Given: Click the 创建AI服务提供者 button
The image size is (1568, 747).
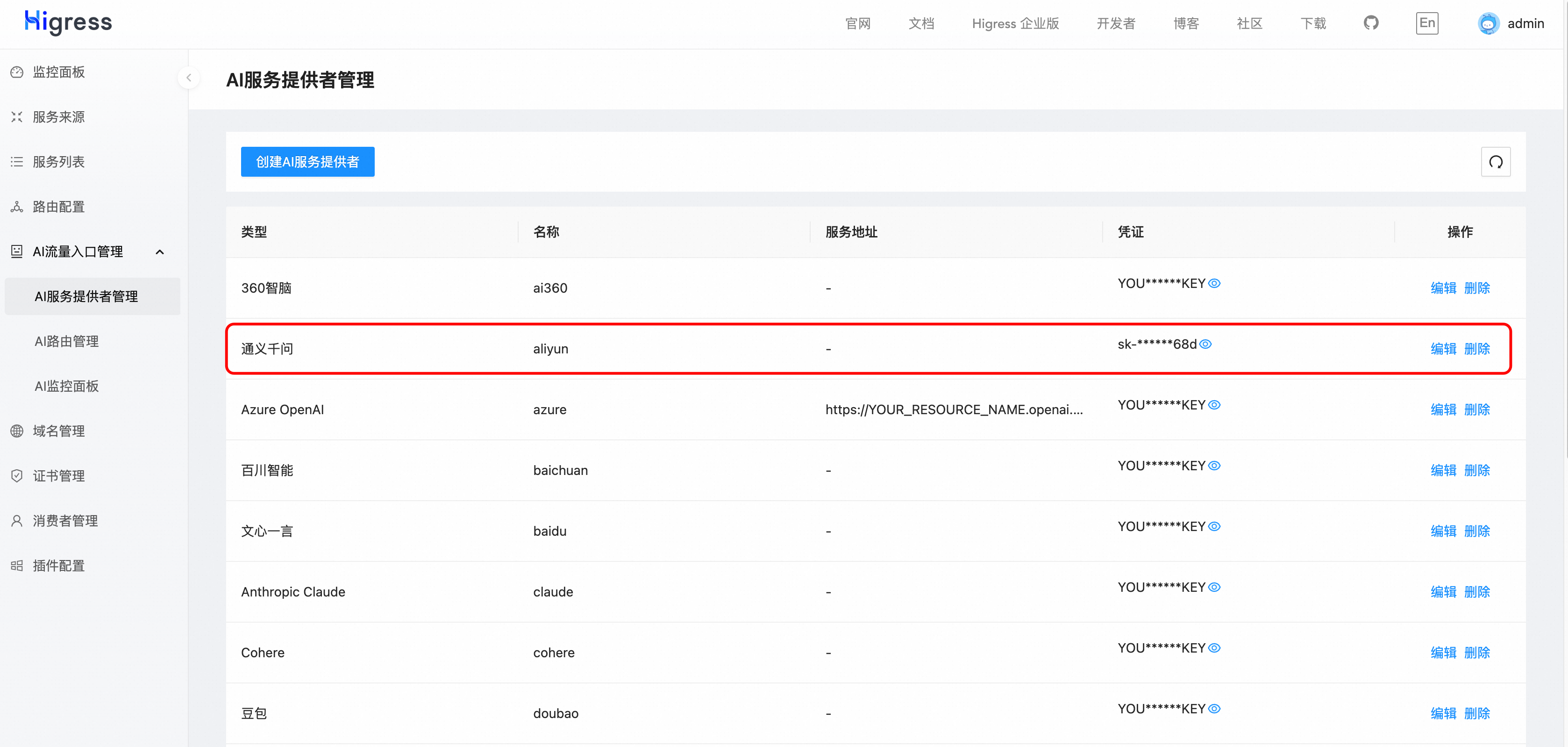Looking at the screenshot, I should pyautogui.click(x=307, y=161).
